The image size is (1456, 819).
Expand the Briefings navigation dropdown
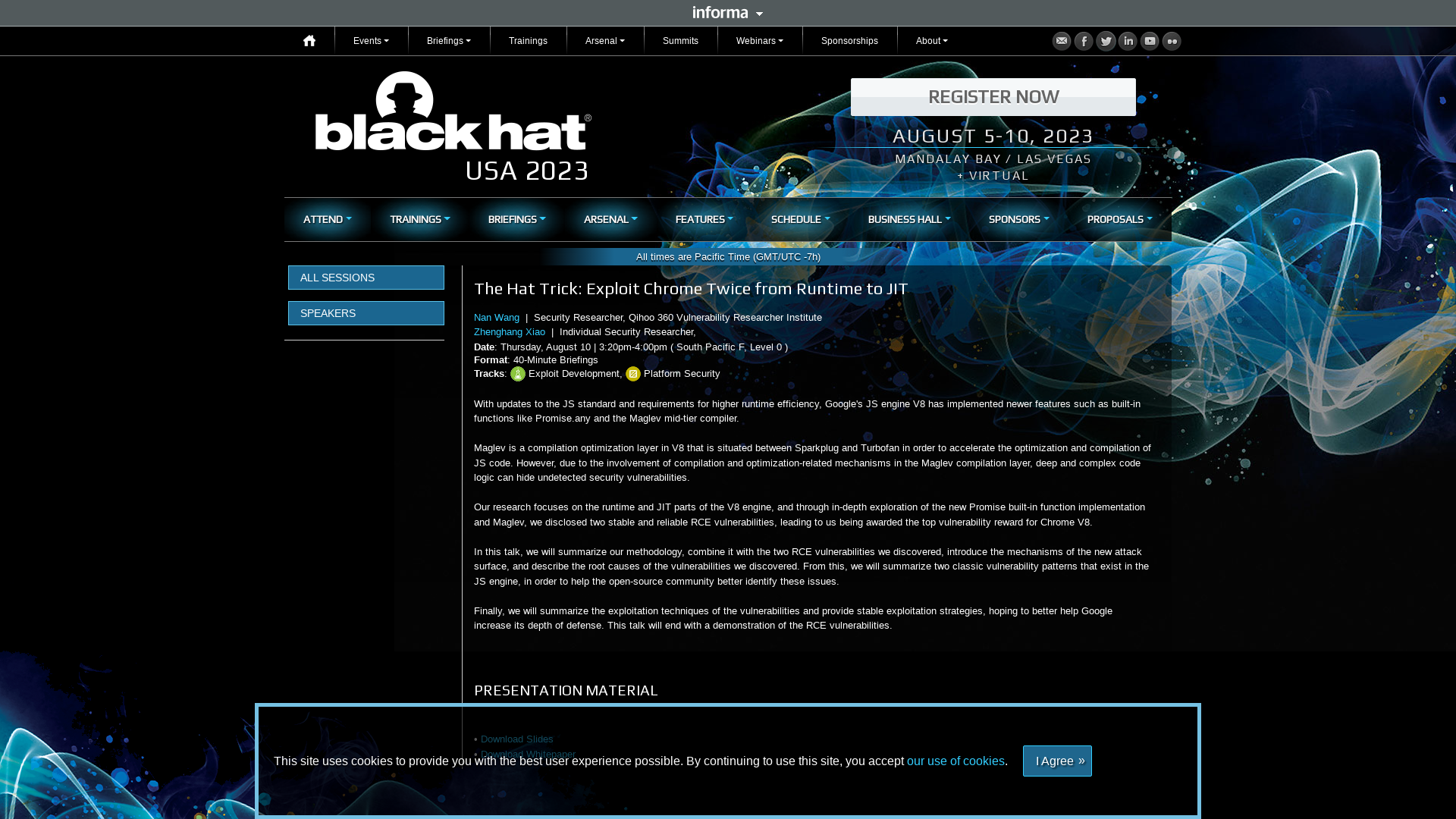(x=449, y=40)
